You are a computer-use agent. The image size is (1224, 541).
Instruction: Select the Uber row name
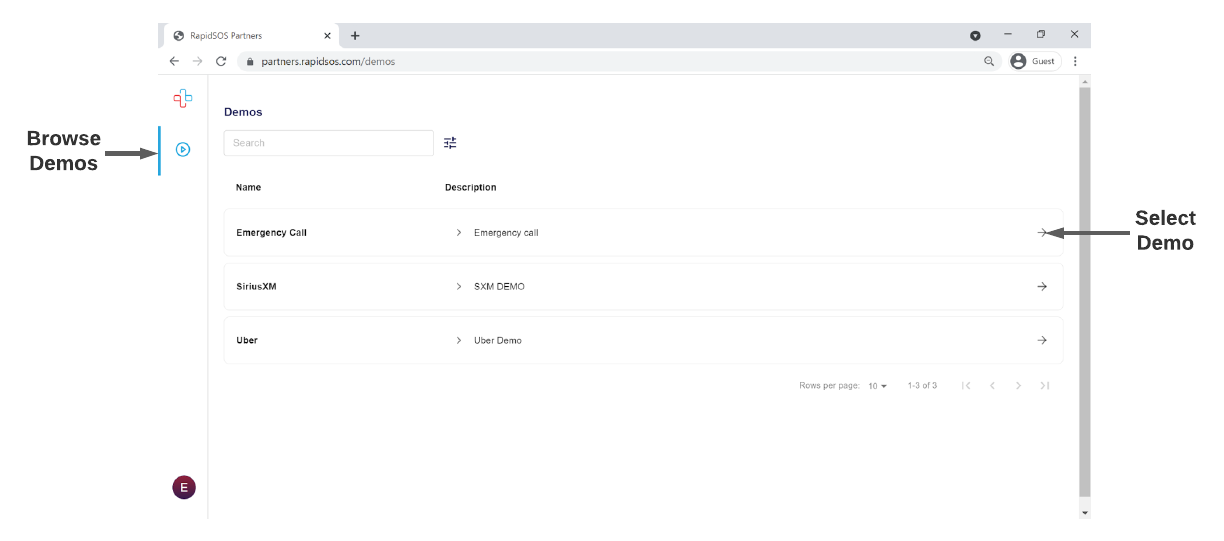pyautogui.click(x=247, y=341)
